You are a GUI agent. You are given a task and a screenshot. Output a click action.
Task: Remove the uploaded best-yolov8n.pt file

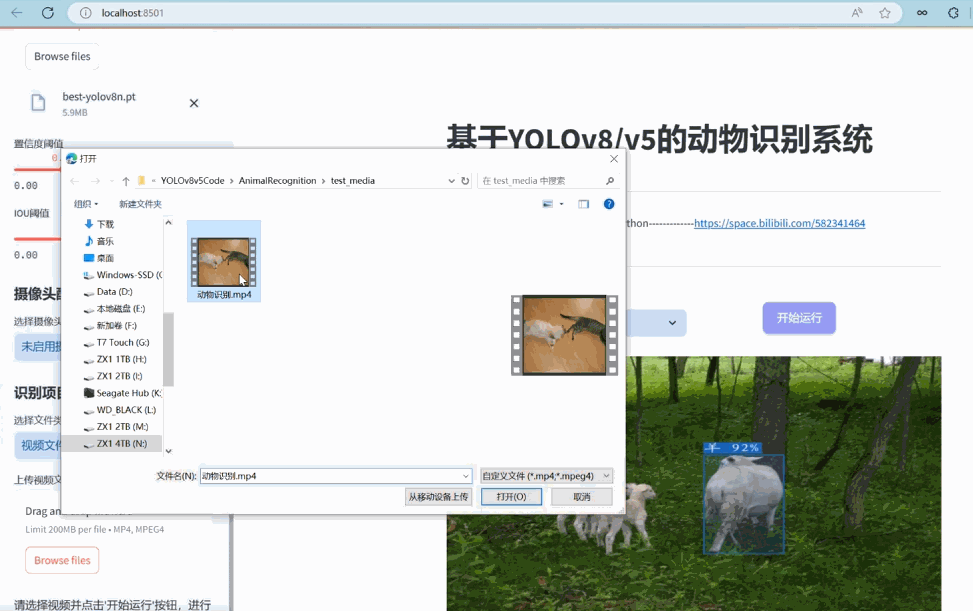pyautogui.click(x=194, y=103)
